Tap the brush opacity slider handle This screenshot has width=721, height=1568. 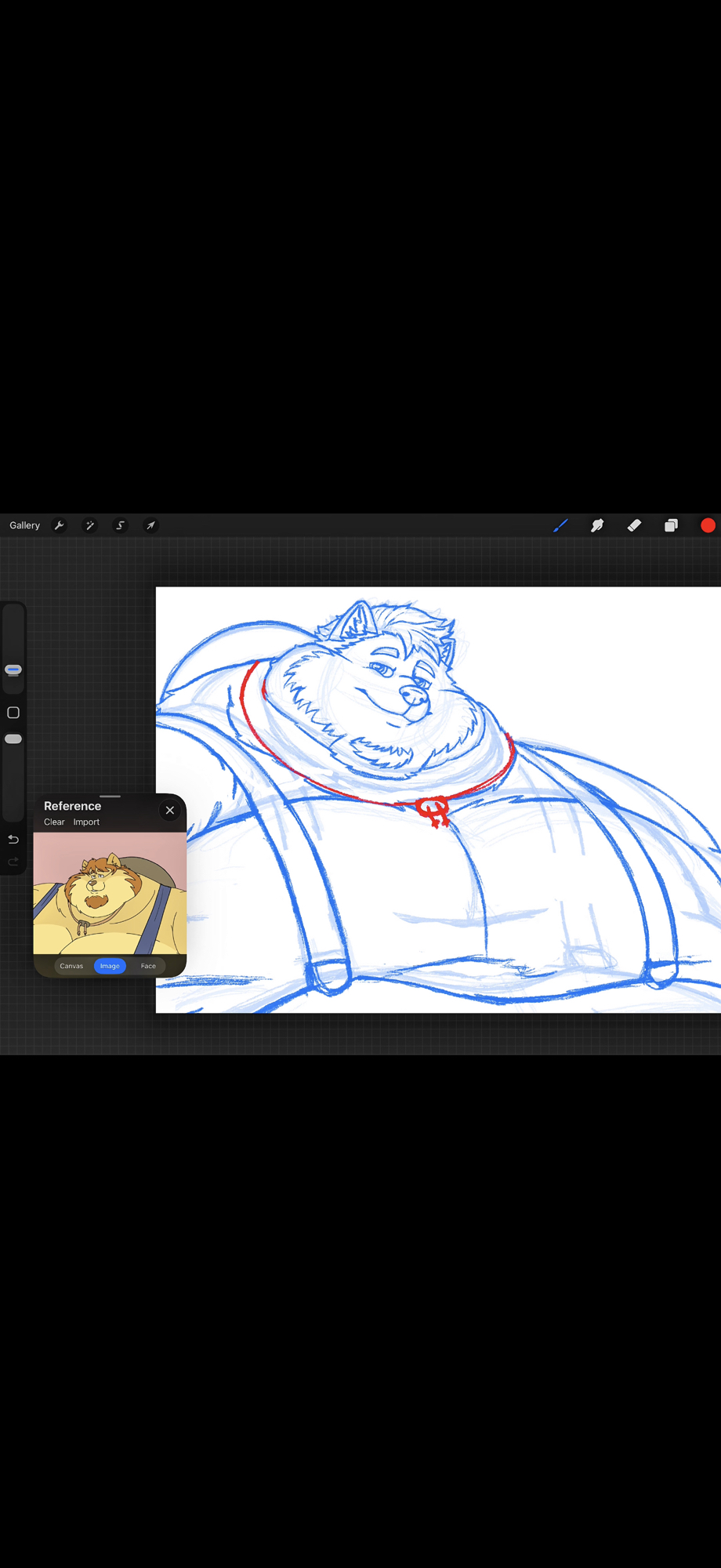pos(13,739)
